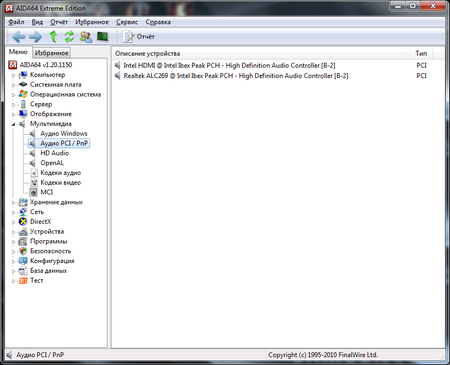Screen dimensions: 450x365
Task: Click PCI type cell of Realtek ALC269 row
Action: point(421,76)
